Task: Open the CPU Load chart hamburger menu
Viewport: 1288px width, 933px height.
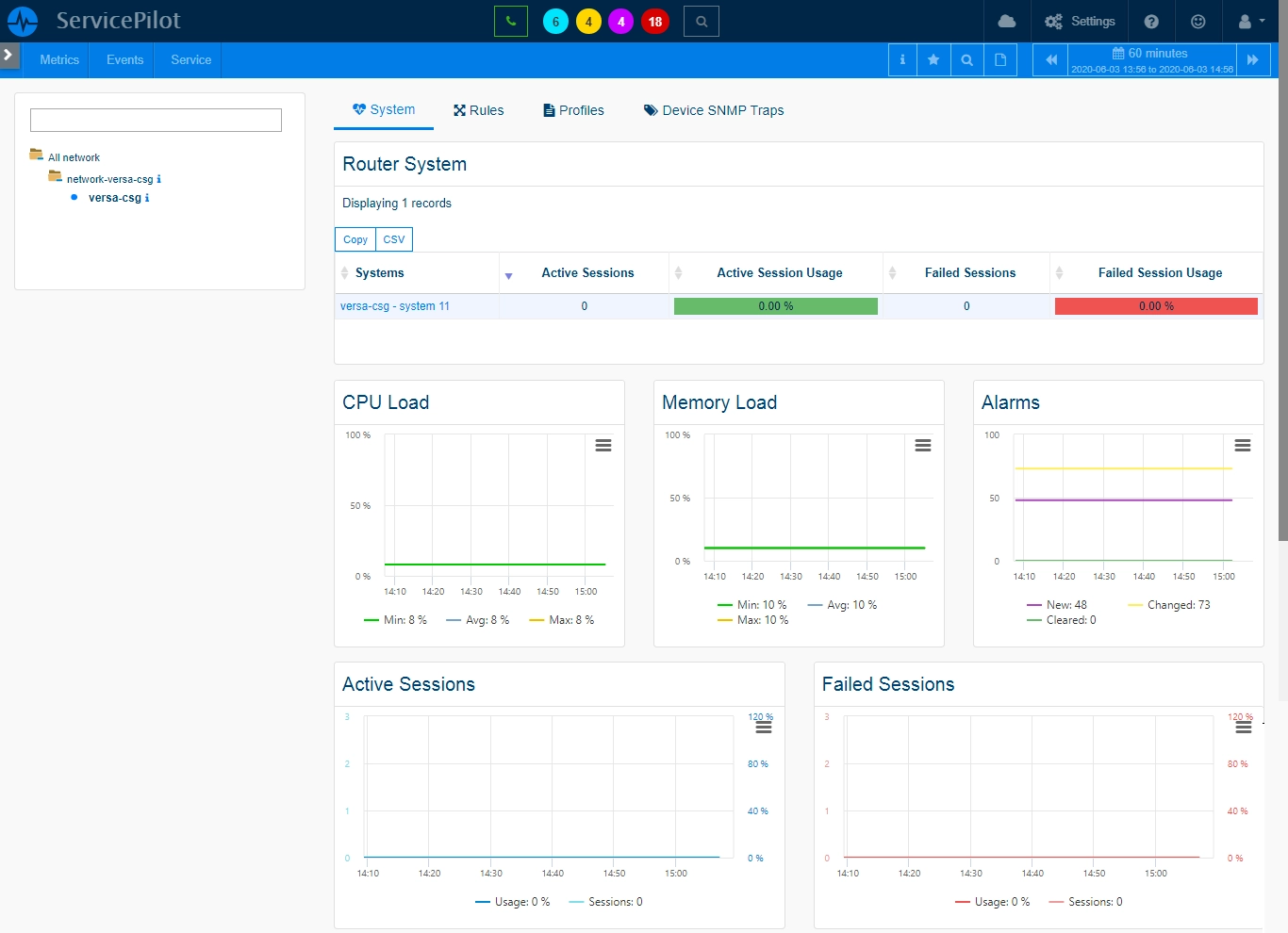Action: point(603,446)
